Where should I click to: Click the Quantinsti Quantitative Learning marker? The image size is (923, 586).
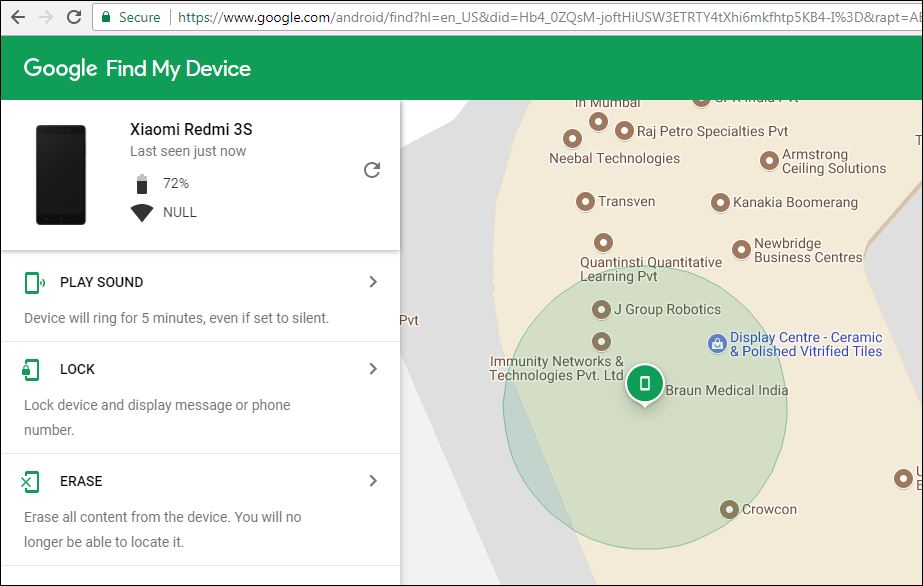(603, 242)
